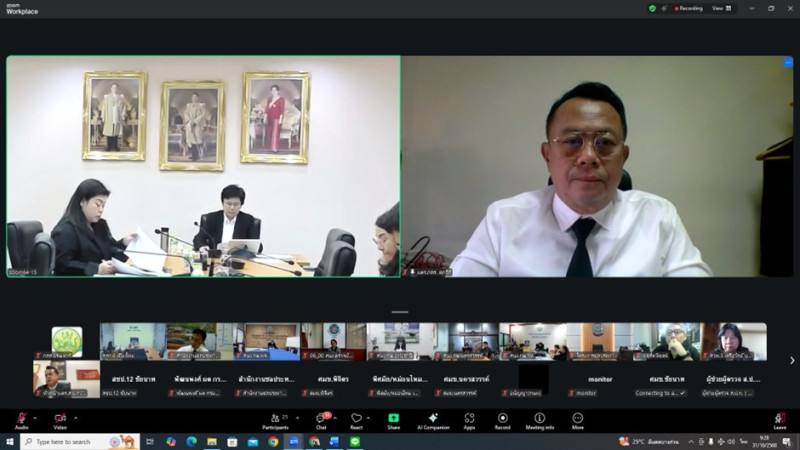Toggle meeting recording with Record

pos(503,419)
